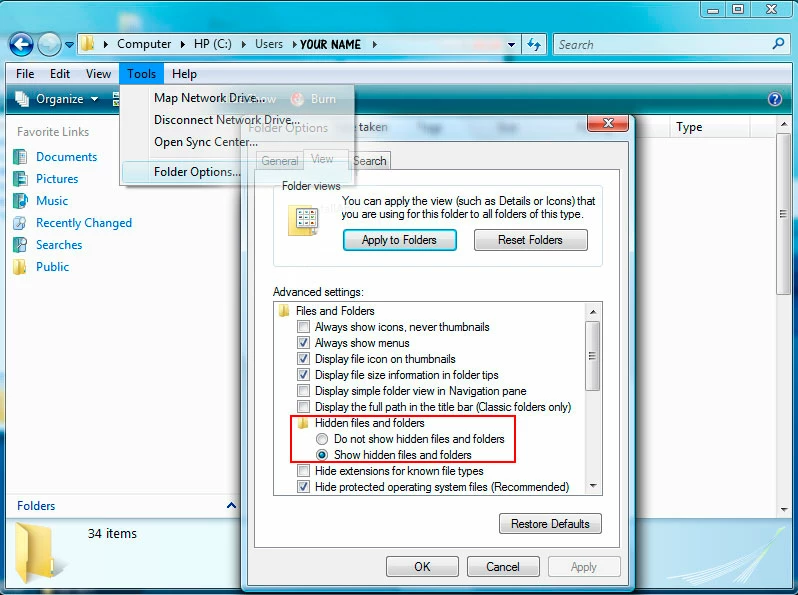Click the Music icon in sidebar

tap(20, 201)
